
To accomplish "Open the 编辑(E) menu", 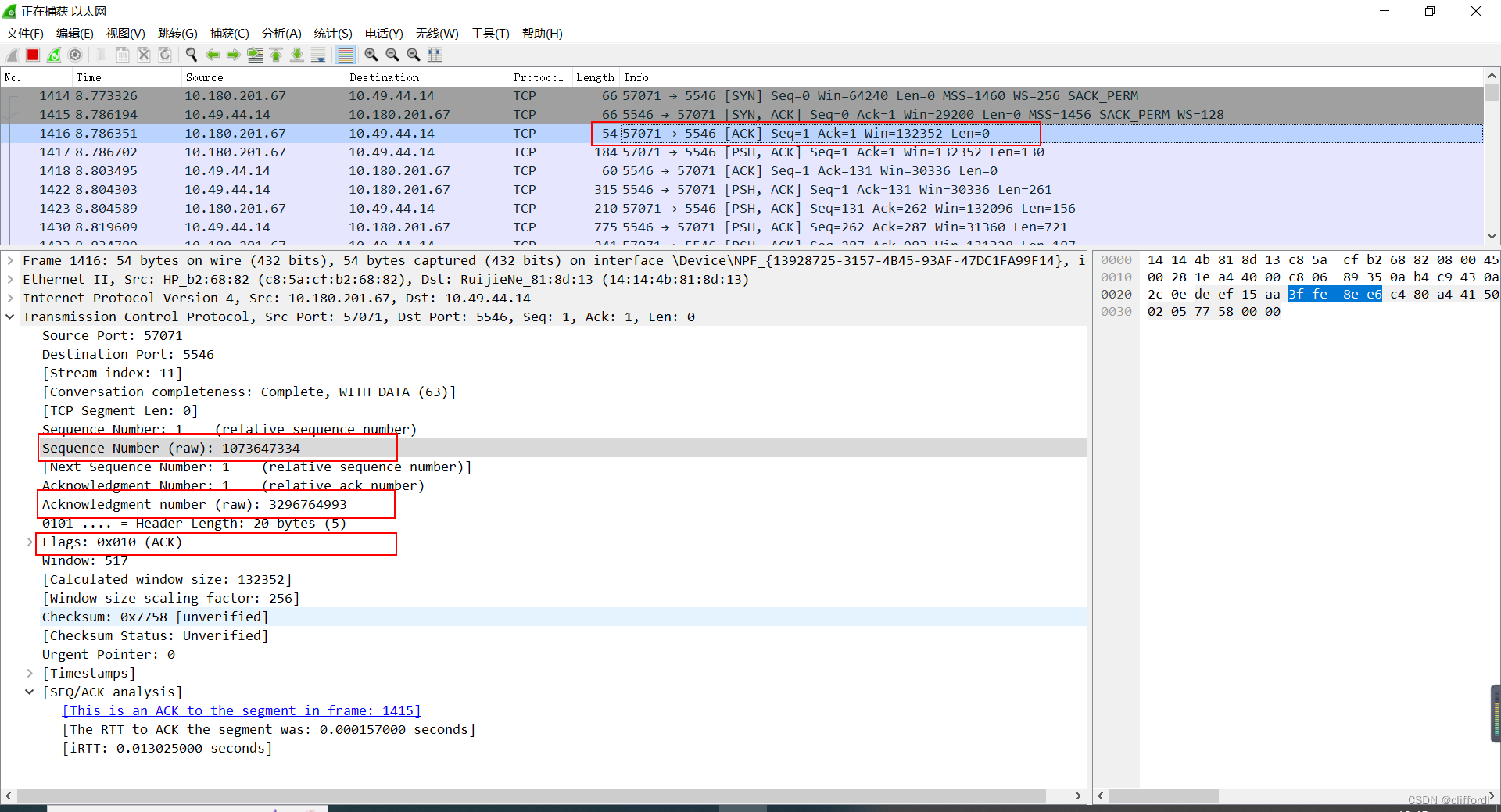I will 75,33.
